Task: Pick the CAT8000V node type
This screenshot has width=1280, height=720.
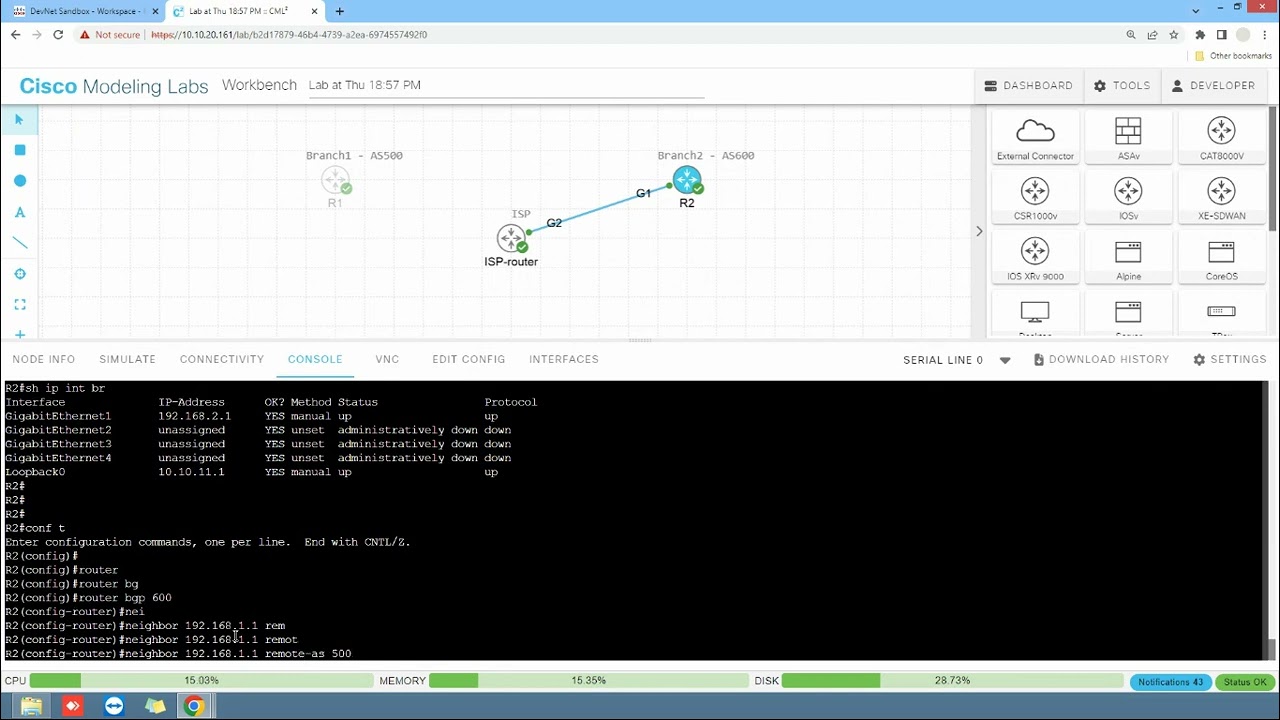Action: point(1221,138)
